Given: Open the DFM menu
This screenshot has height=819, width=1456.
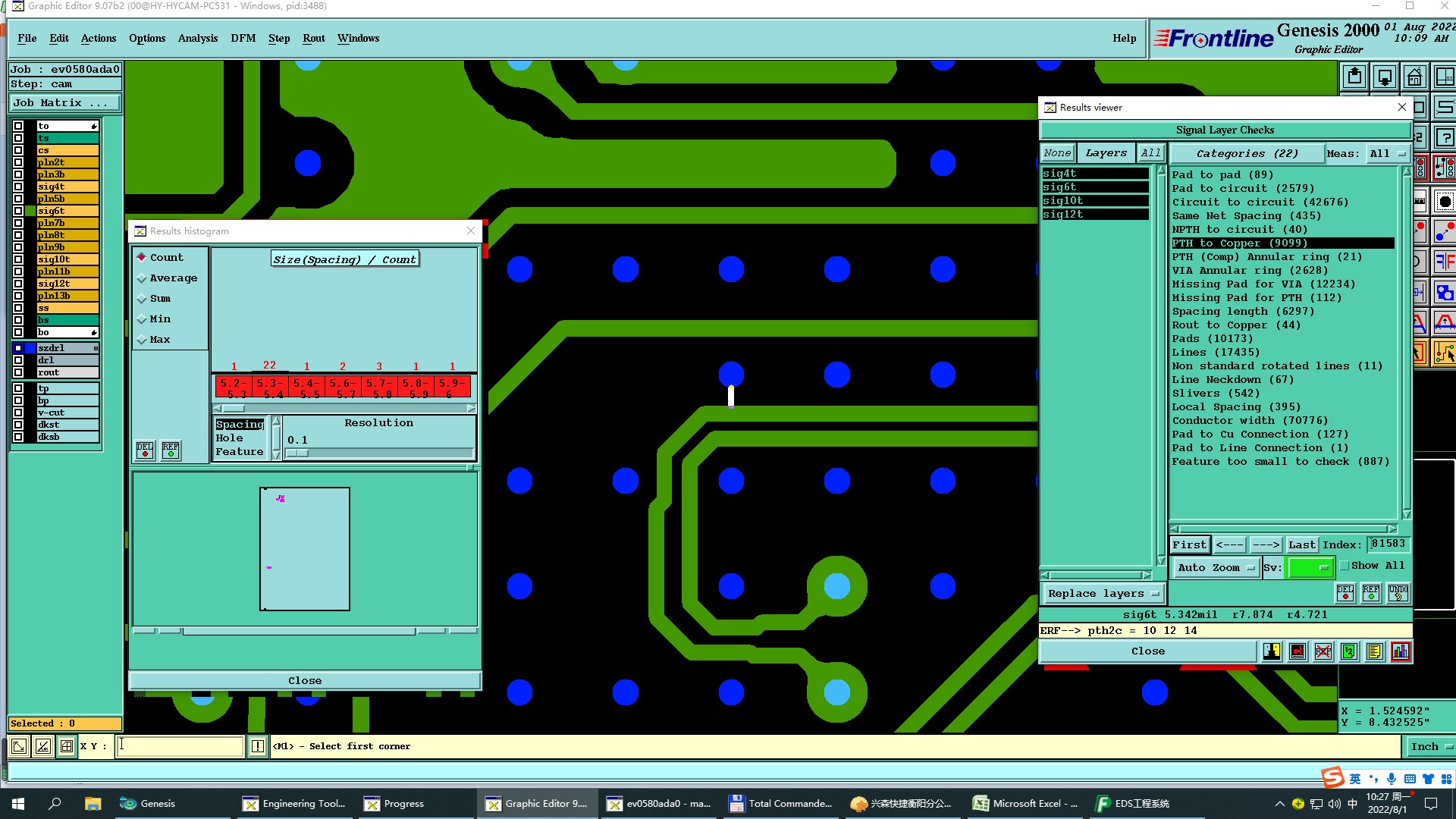Looking at the screenshot, I should pos(243,38).
